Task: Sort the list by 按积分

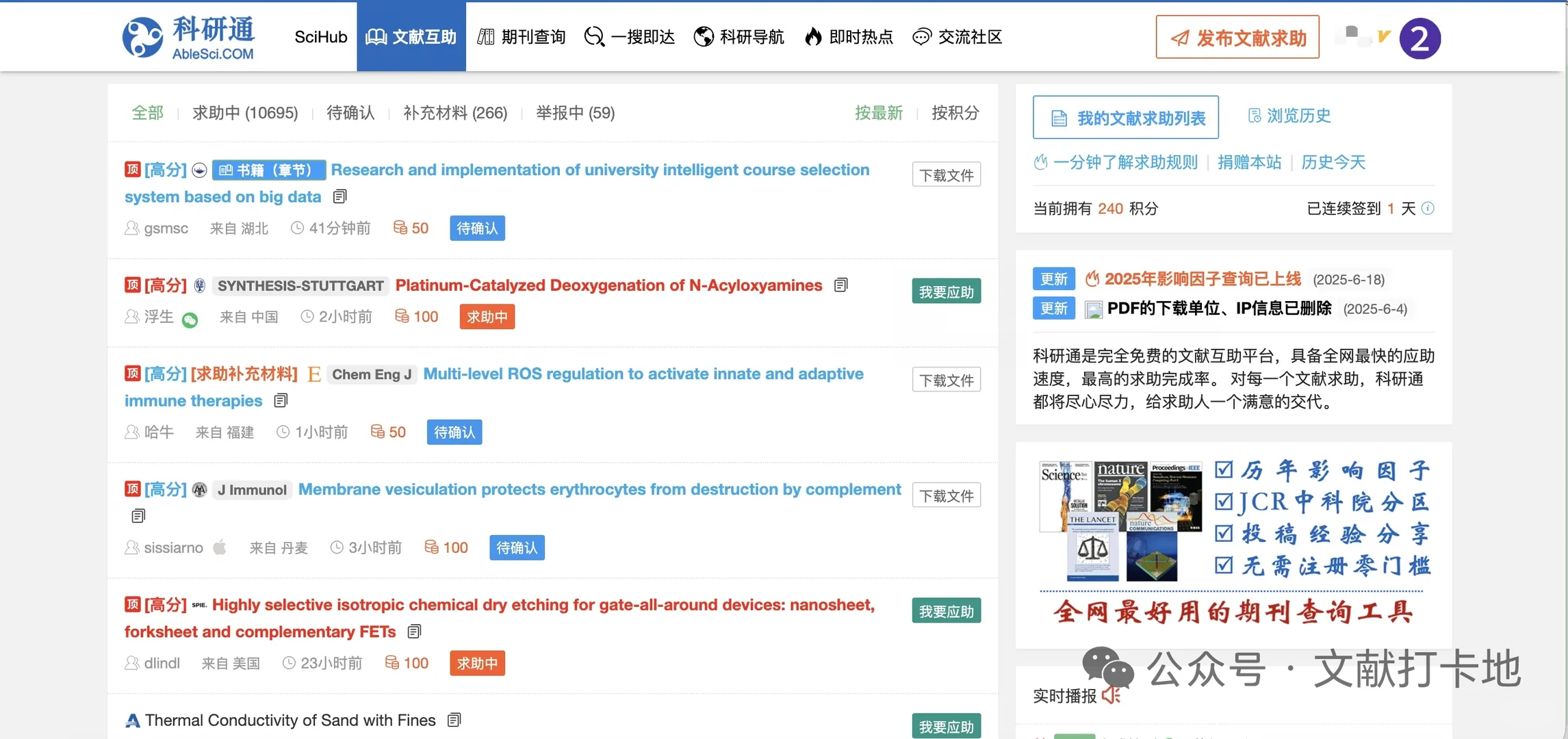Action: (955, 113)
